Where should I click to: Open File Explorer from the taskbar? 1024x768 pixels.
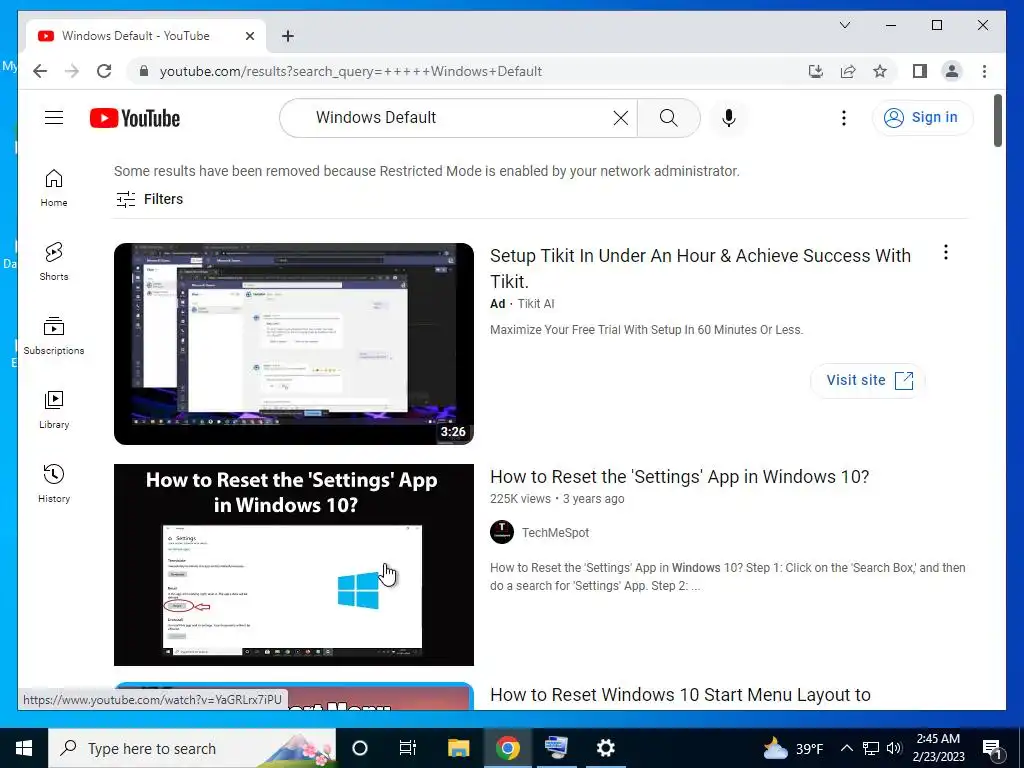pos(458,748)
